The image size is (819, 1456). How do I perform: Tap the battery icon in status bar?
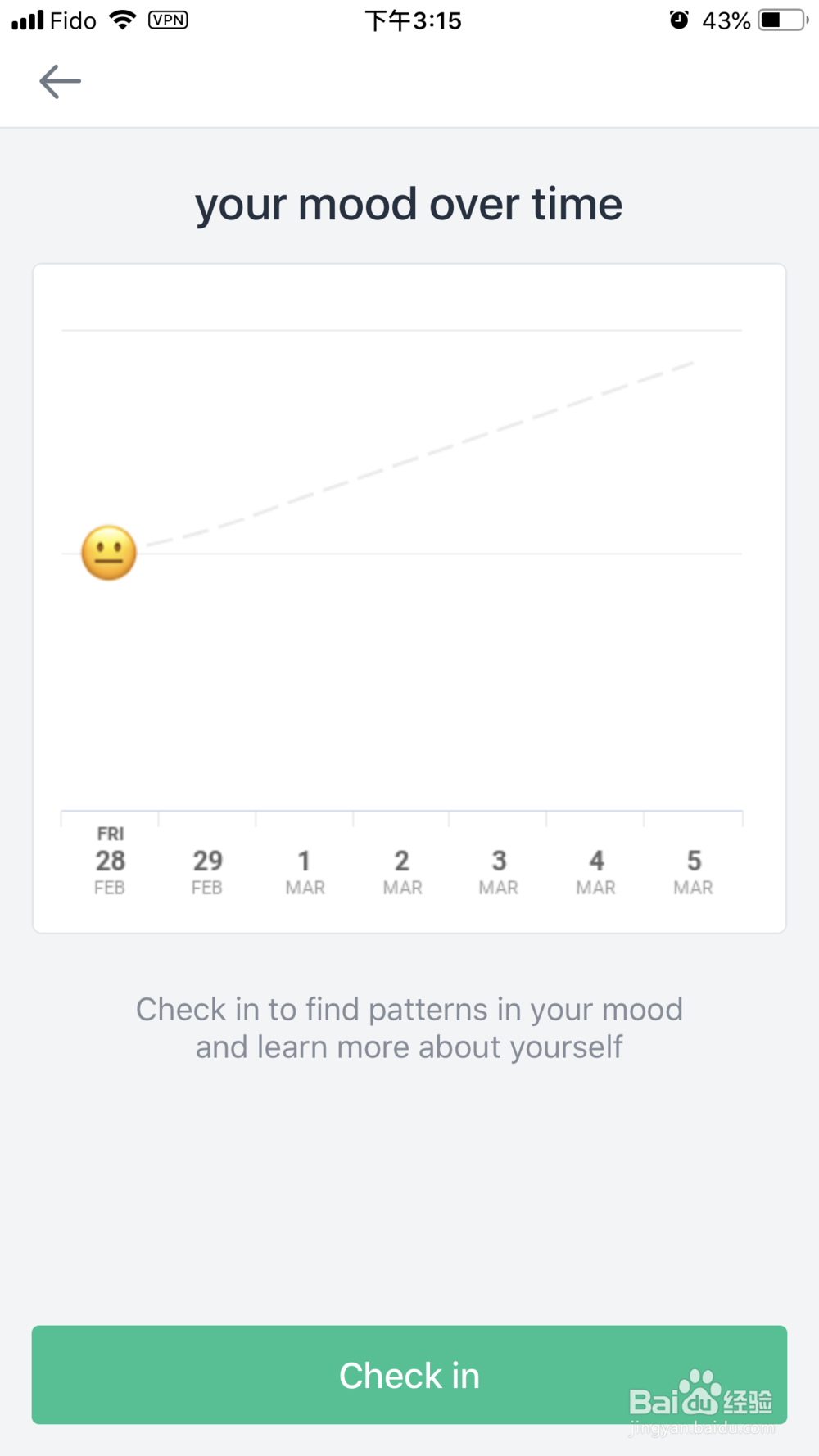coord(783,20)
